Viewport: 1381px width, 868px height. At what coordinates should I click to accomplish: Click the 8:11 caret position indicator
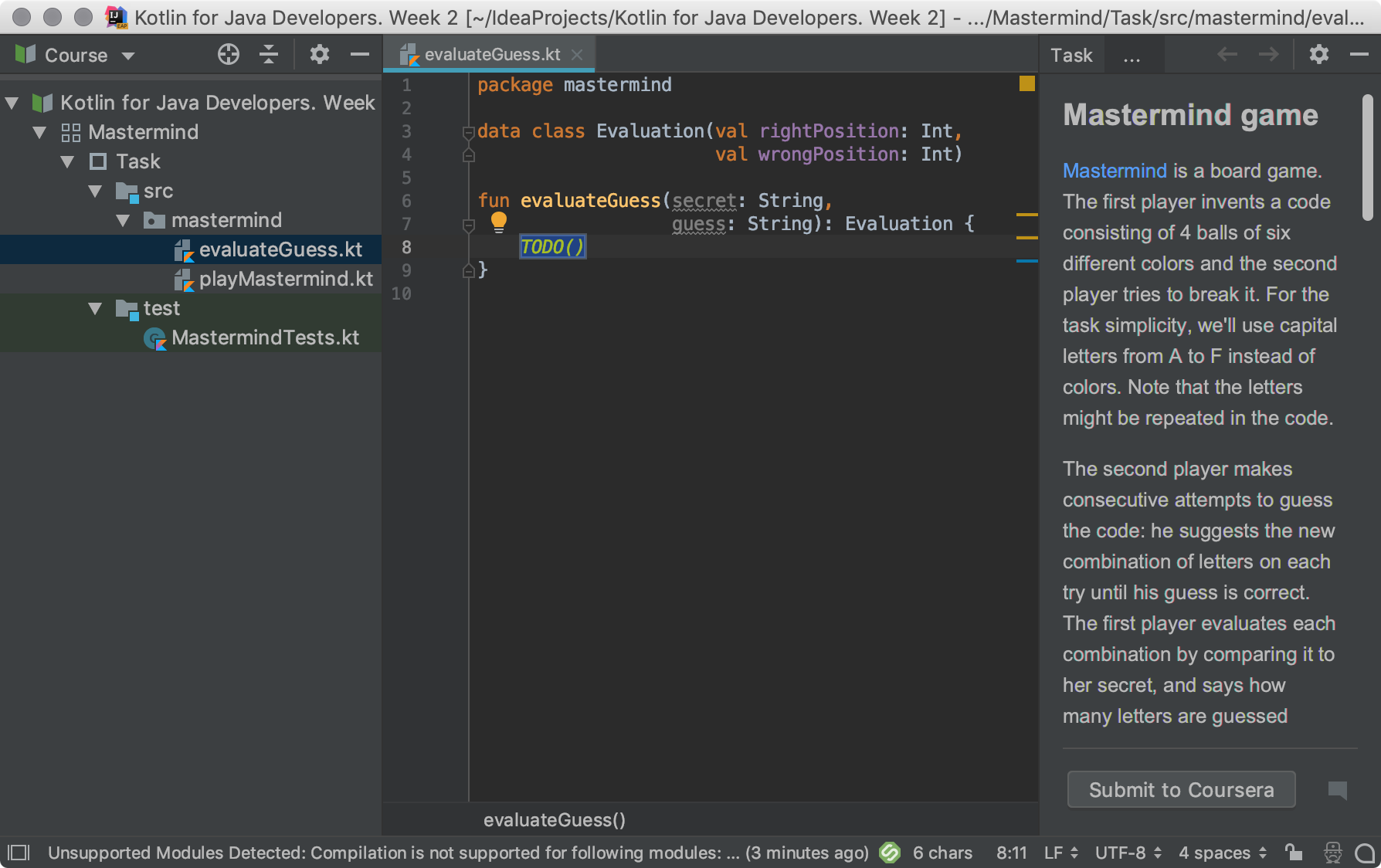[1011, 853]
